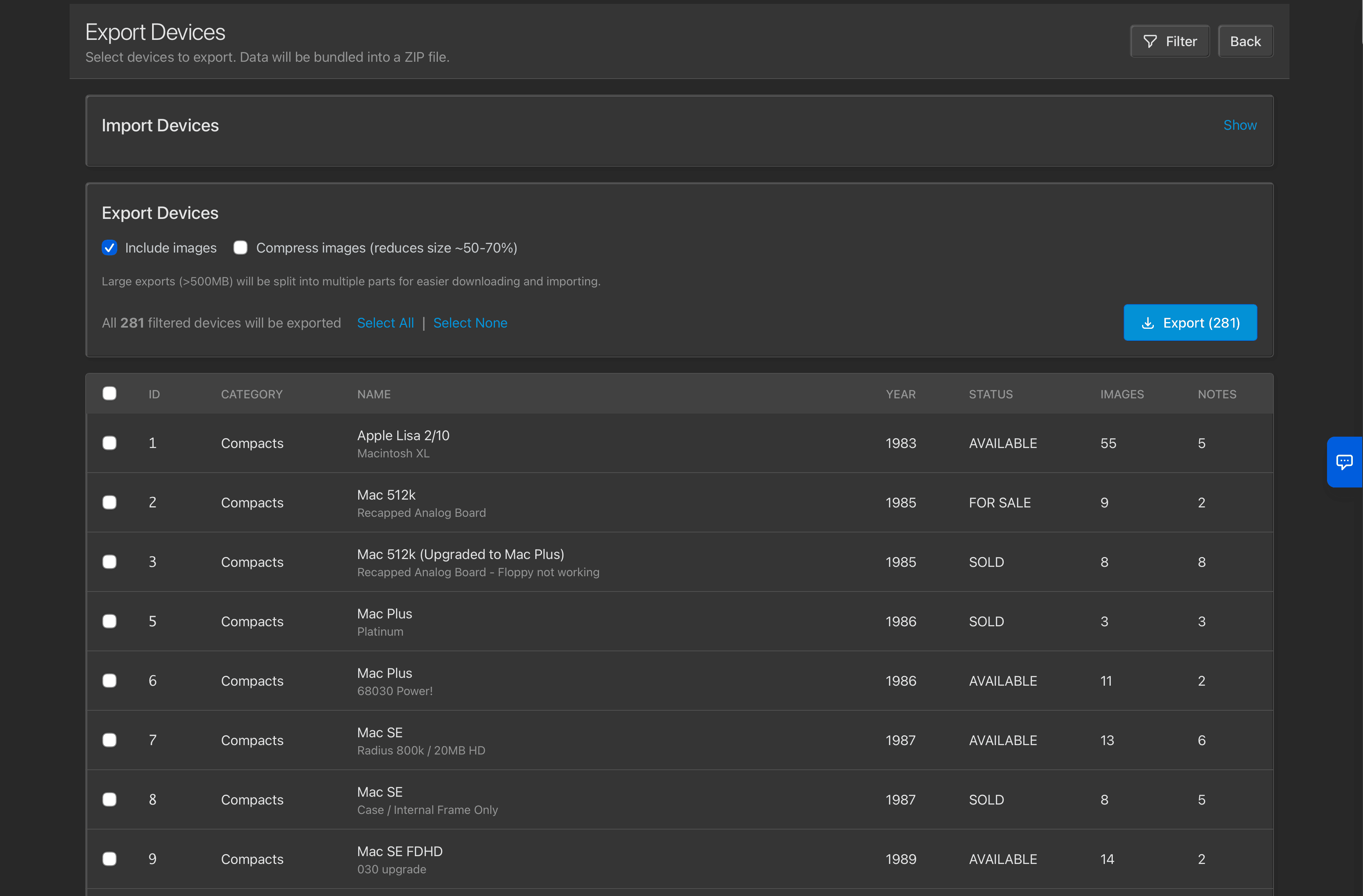This screenshot has width=1363, height=896.
Task: Click the STATUS column header
Action: pos(990,394)
